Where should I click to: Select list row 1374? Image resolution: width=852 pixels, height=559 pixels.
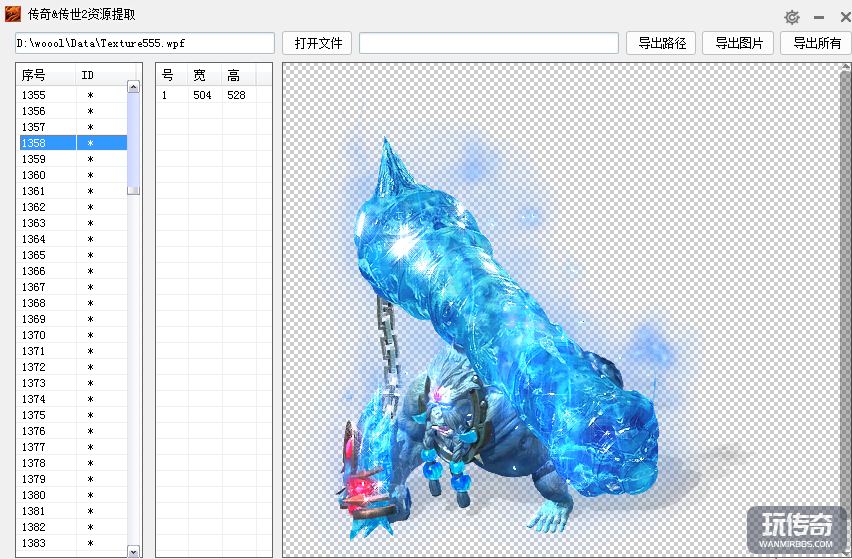pos(73,399)
